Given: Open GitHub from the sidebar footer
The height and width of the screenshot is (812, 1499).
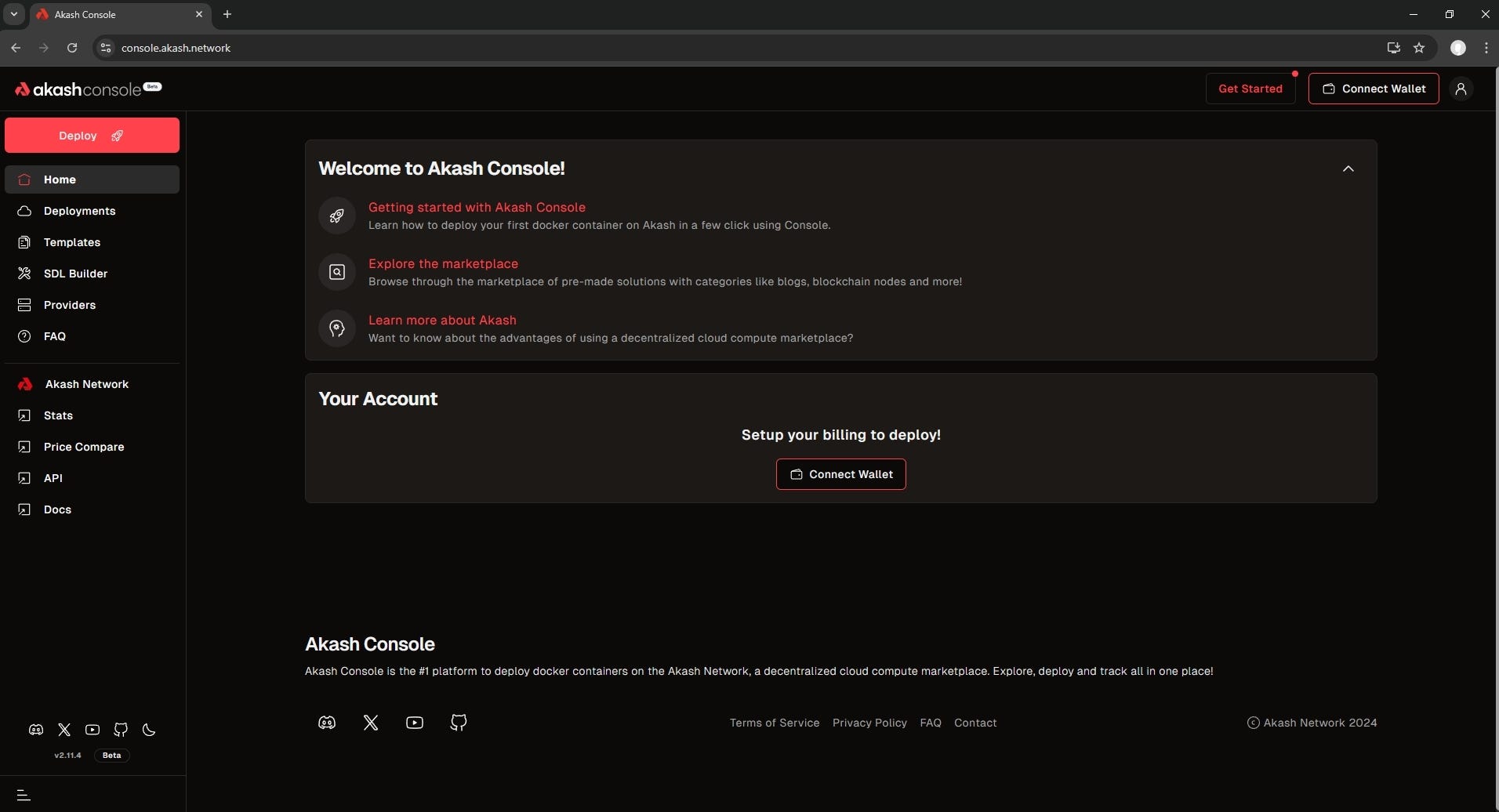Looking at the screenshot, I should point(121,730).
